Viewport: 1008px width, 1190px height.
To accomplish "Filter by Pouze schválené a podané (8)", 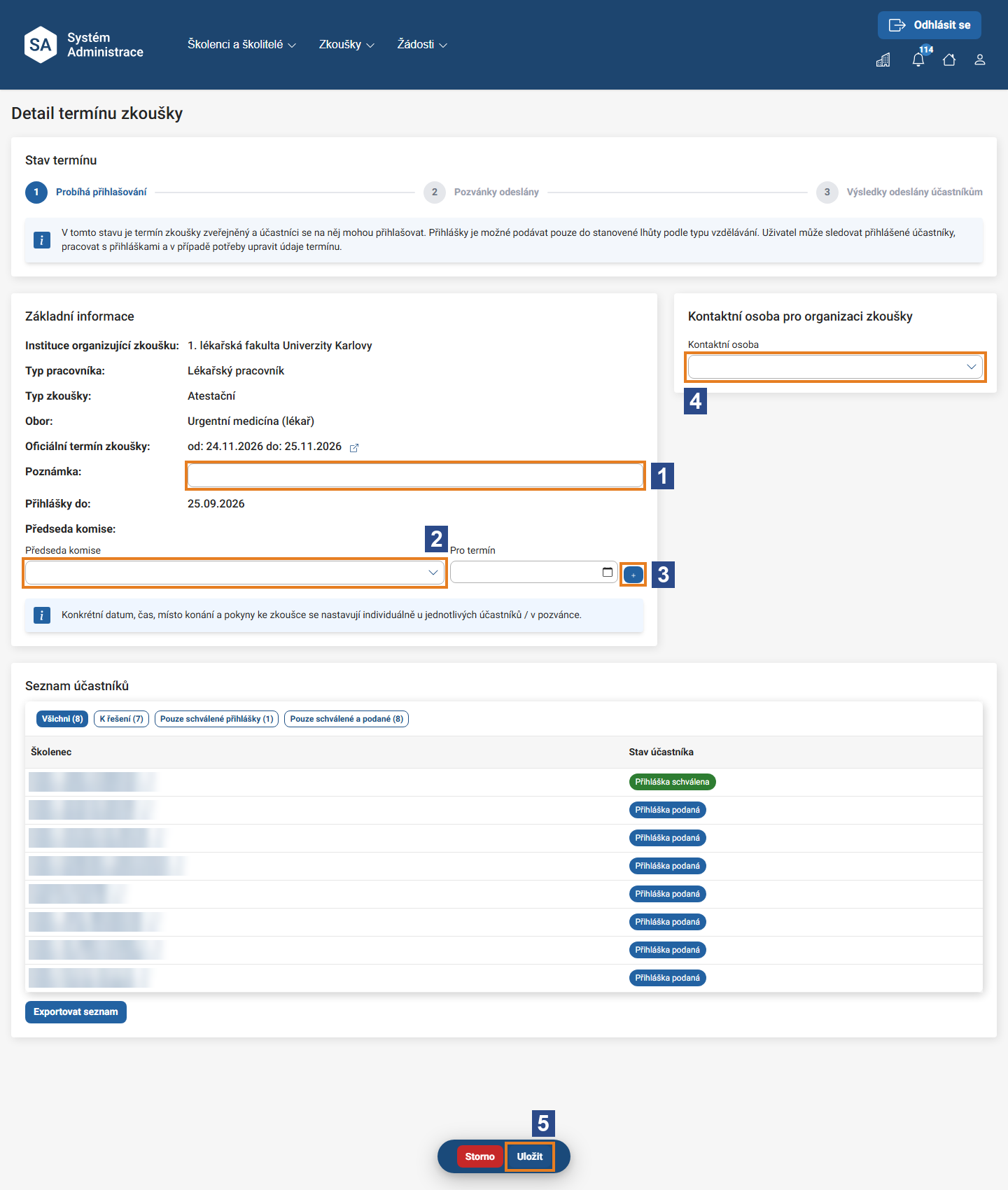I will (346, 719).
